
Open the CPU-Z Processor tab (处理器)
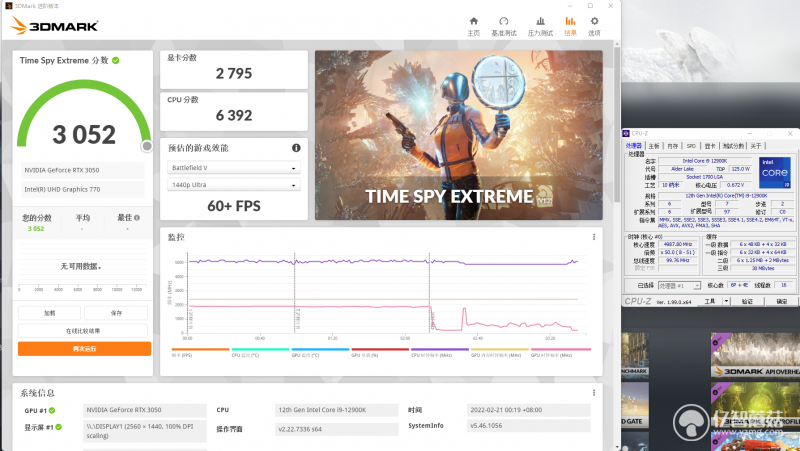(x=634, y=146)
